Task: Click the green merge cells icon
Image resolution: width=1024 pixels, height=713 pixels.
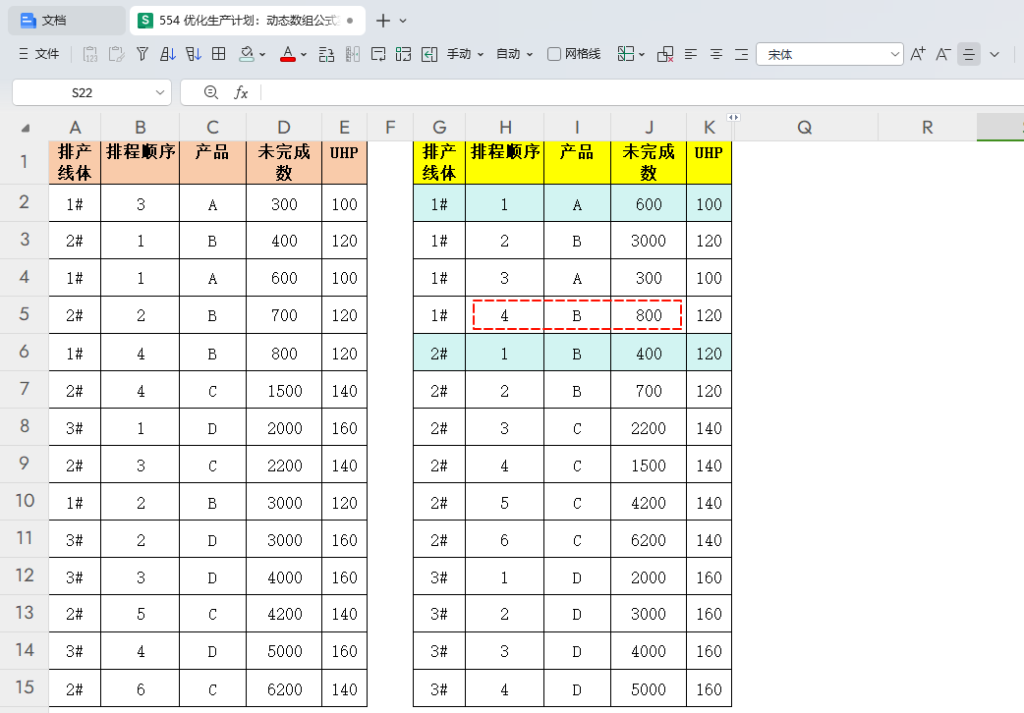Action: (x=404, y=54)
